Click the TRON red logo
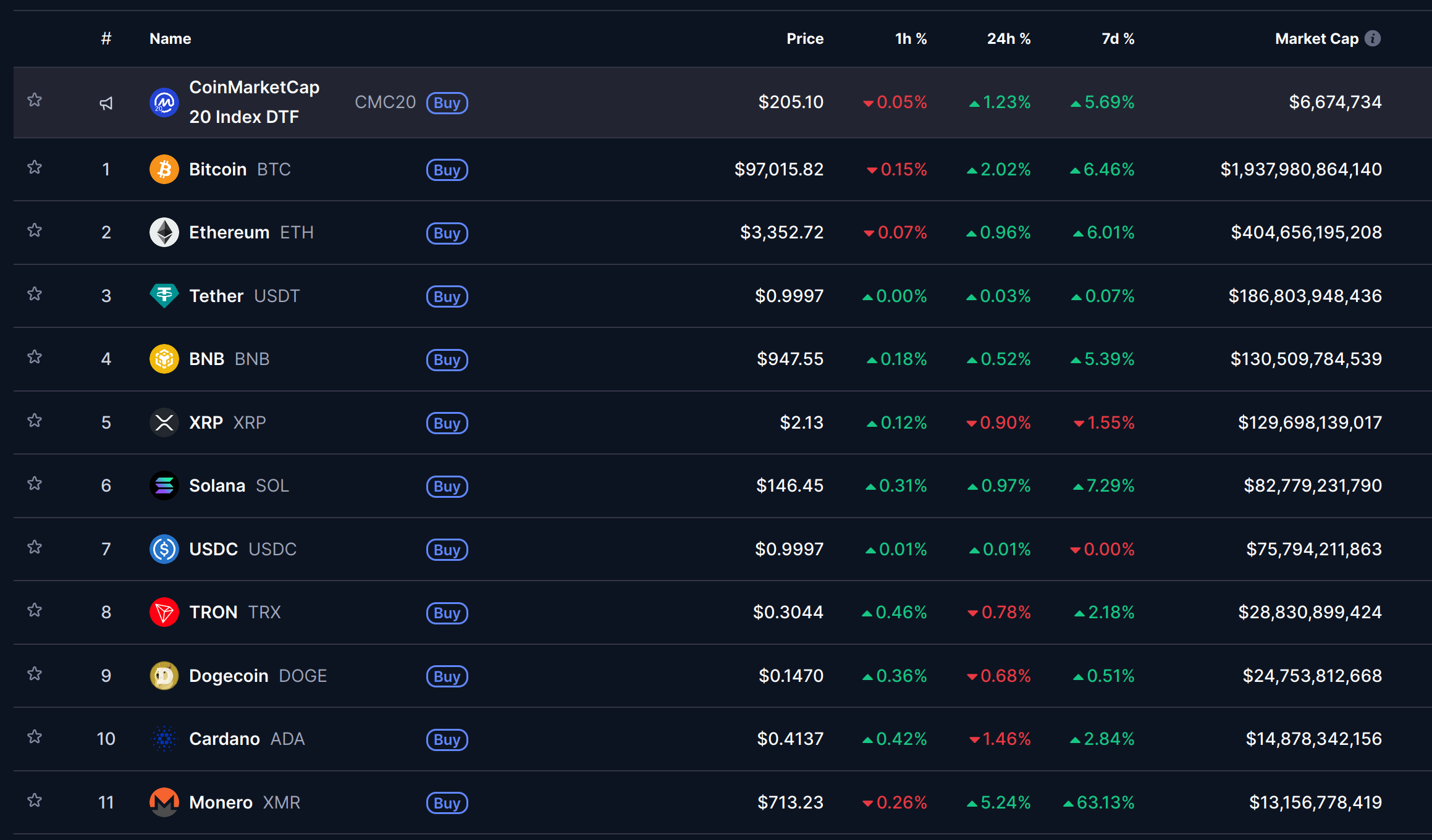 coord(164,612)
